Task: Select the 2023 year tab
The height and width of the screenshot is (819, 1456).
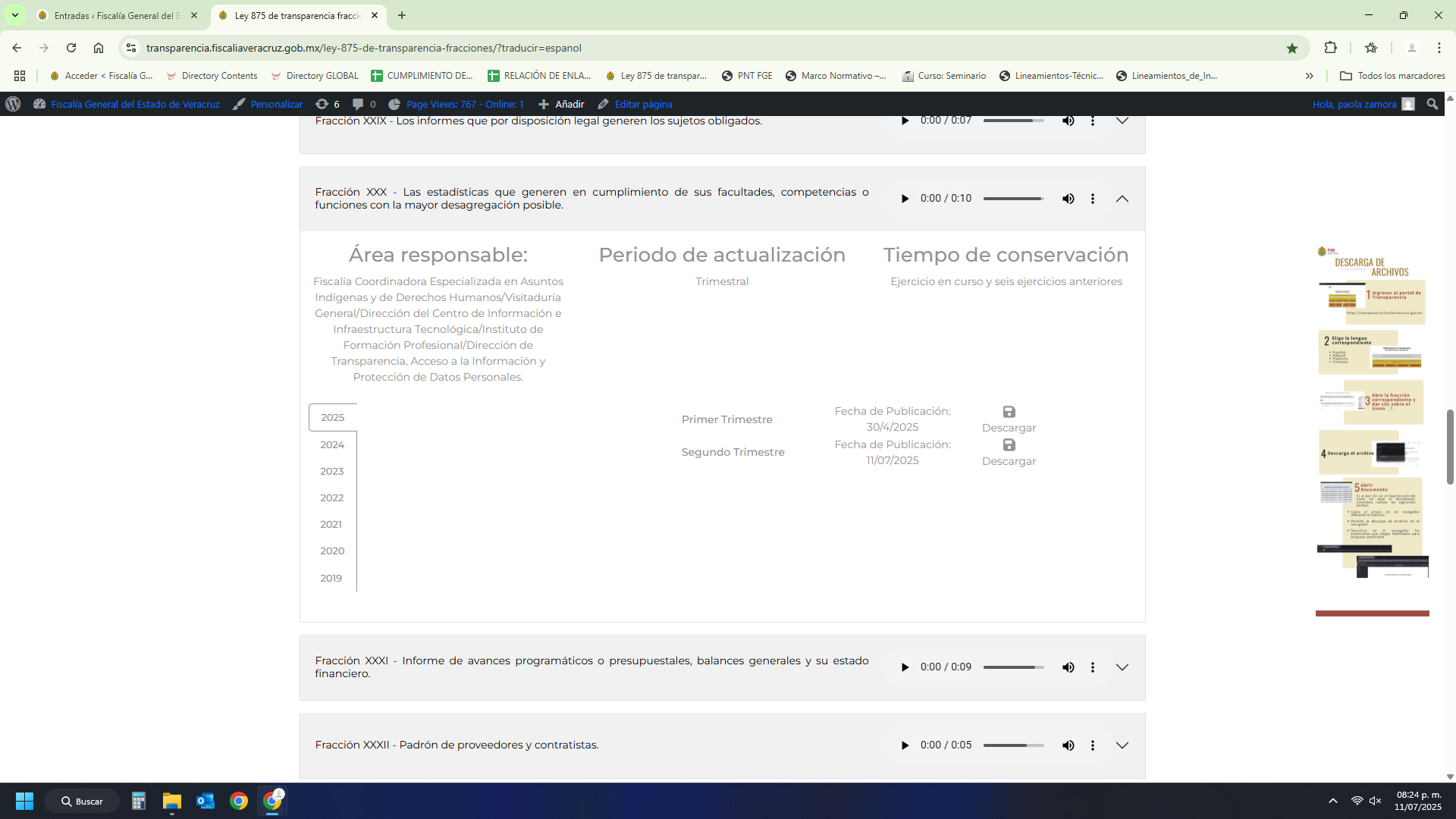Action: 331,471
